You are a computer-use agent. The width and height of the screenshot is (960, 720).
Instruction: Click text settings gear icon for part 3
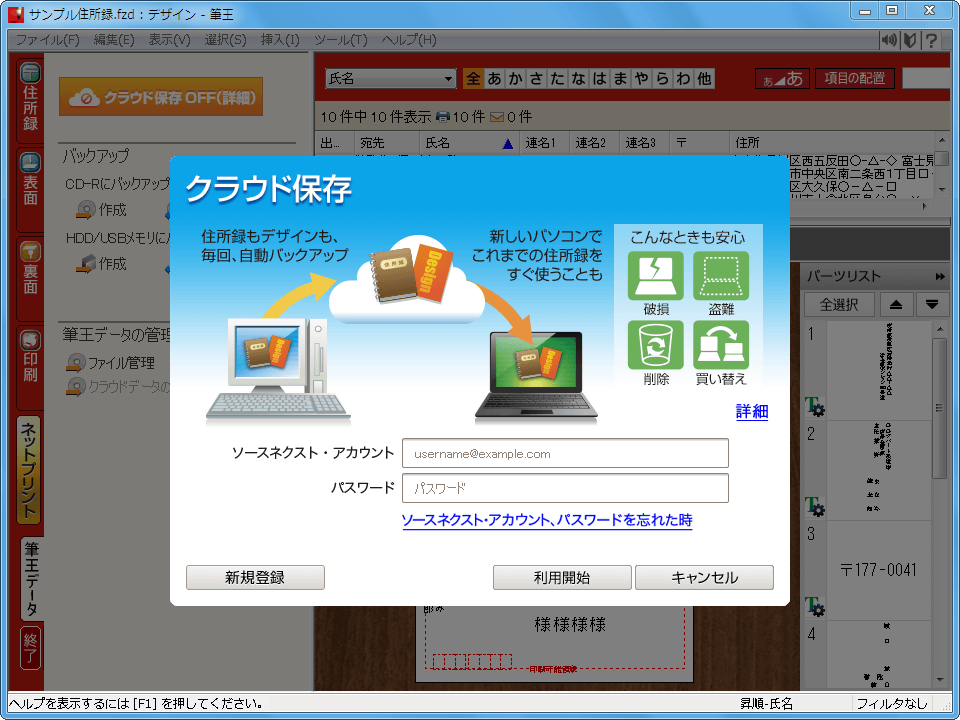[815, 607]
